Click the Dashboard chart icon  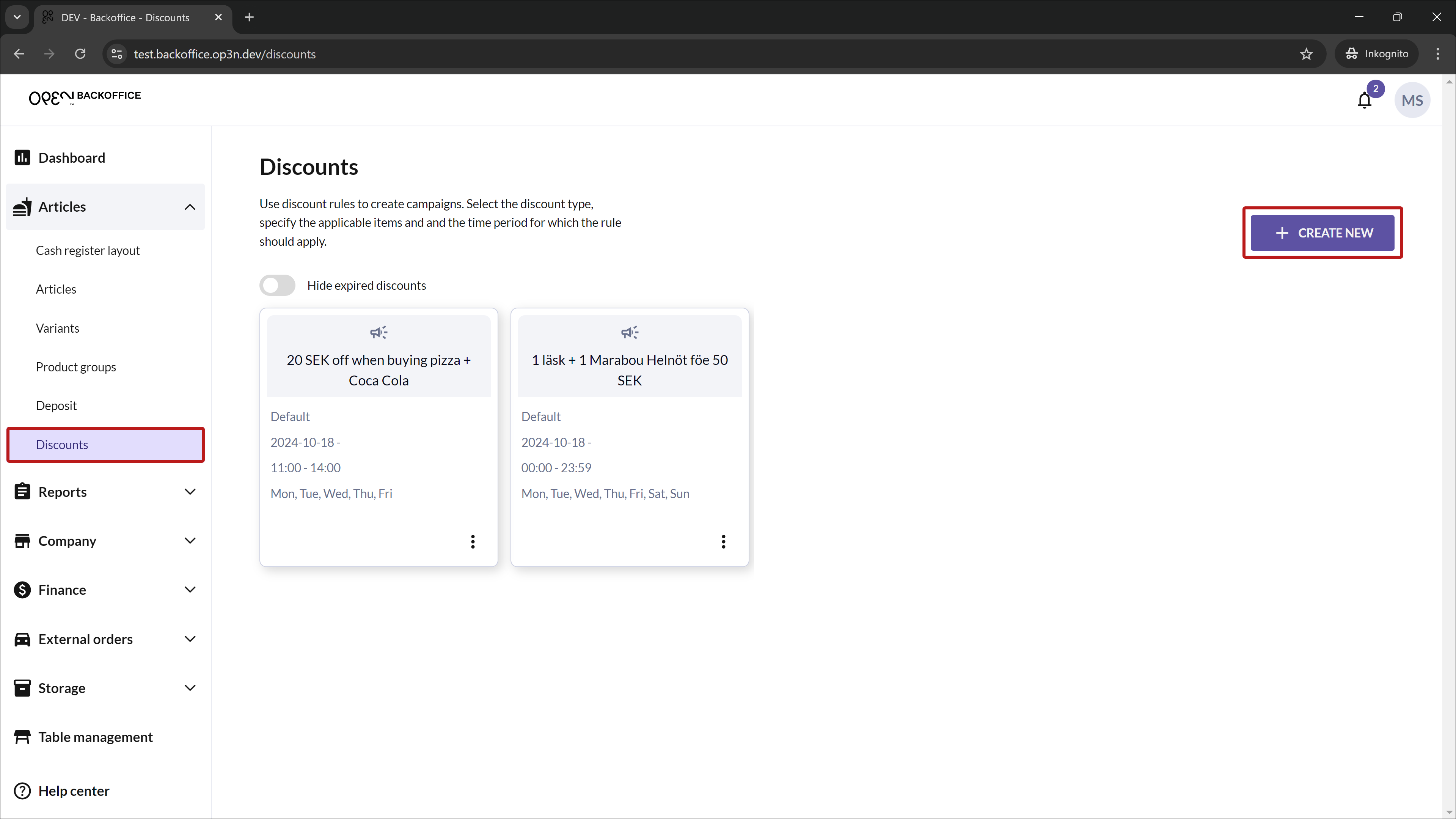click(x=22, y=158)
